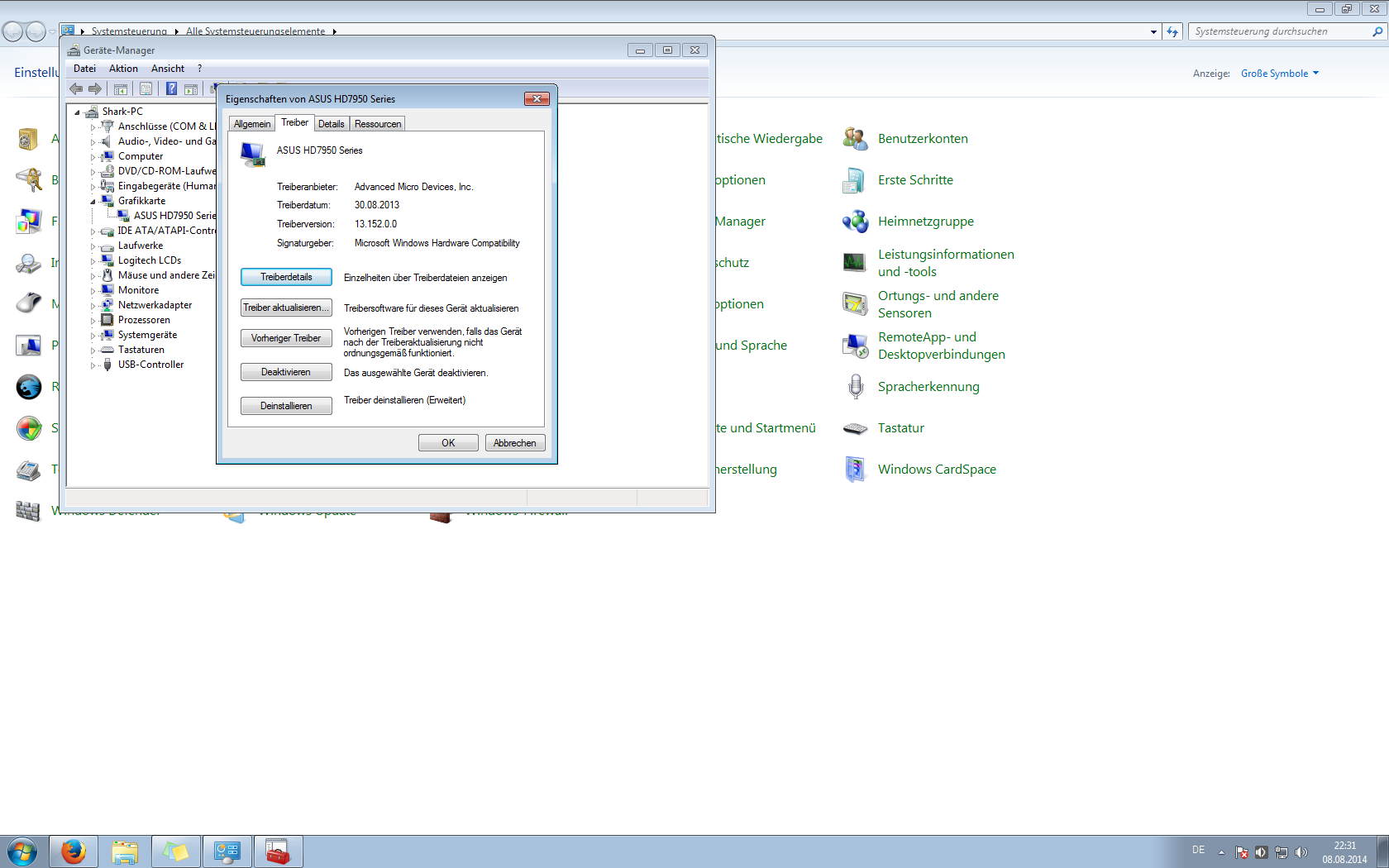Image resolution: width=1389 pixels, height=868 pixels.
Task: Click the network tray icon
Action: (1282, 852)
